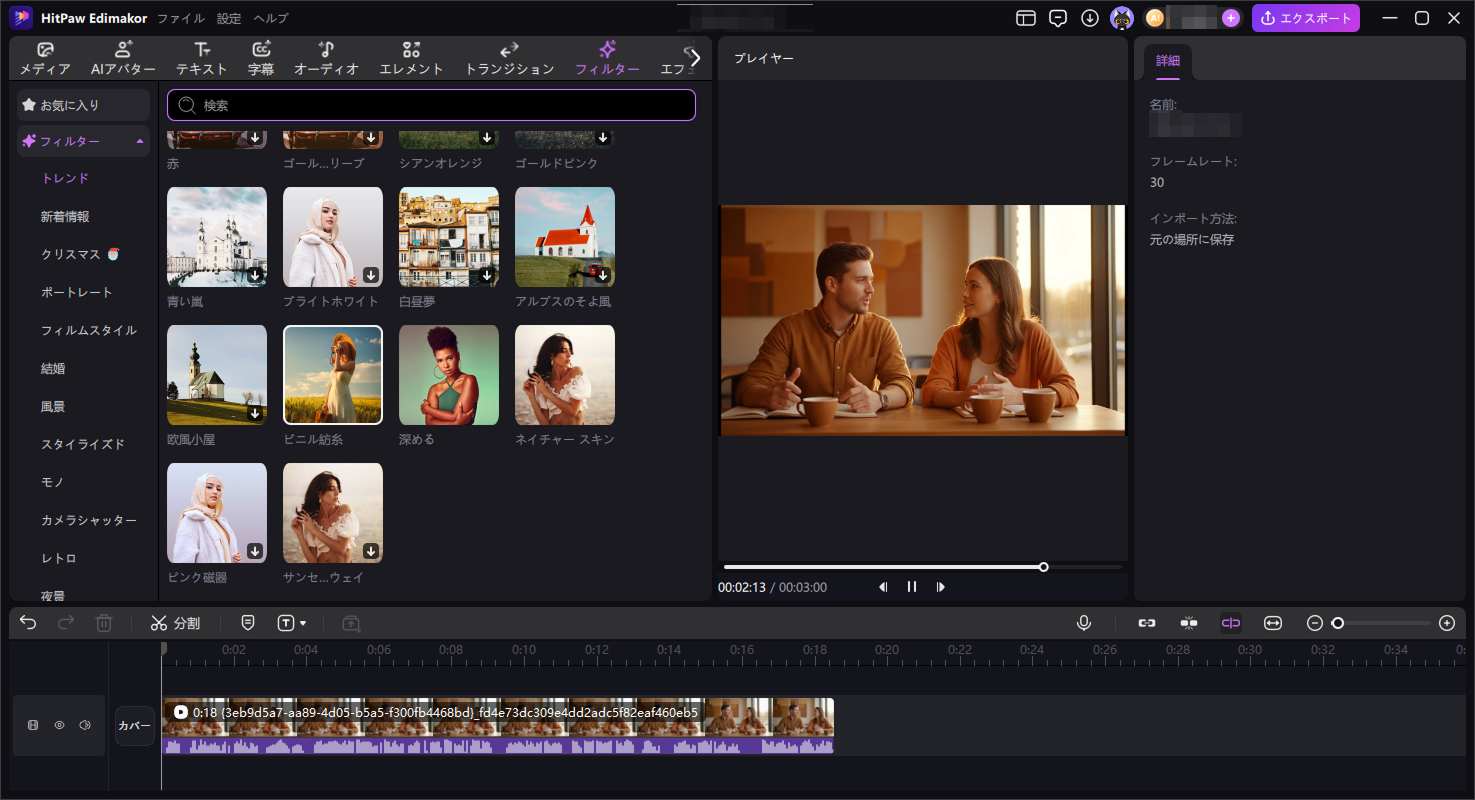Expand more tabs with the right chevron
This screenshot has height=800, width=1475.
point(695,58)
